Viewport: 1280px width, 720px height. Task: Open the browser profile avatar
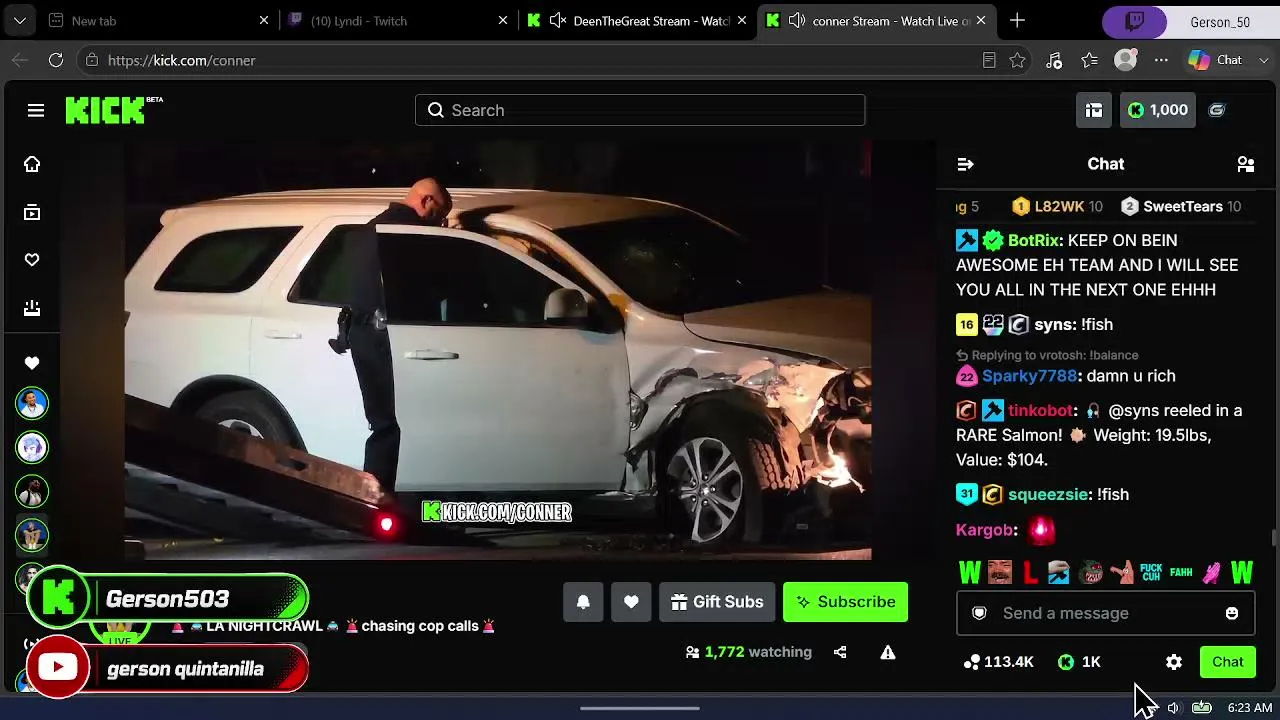point(1126,60)
